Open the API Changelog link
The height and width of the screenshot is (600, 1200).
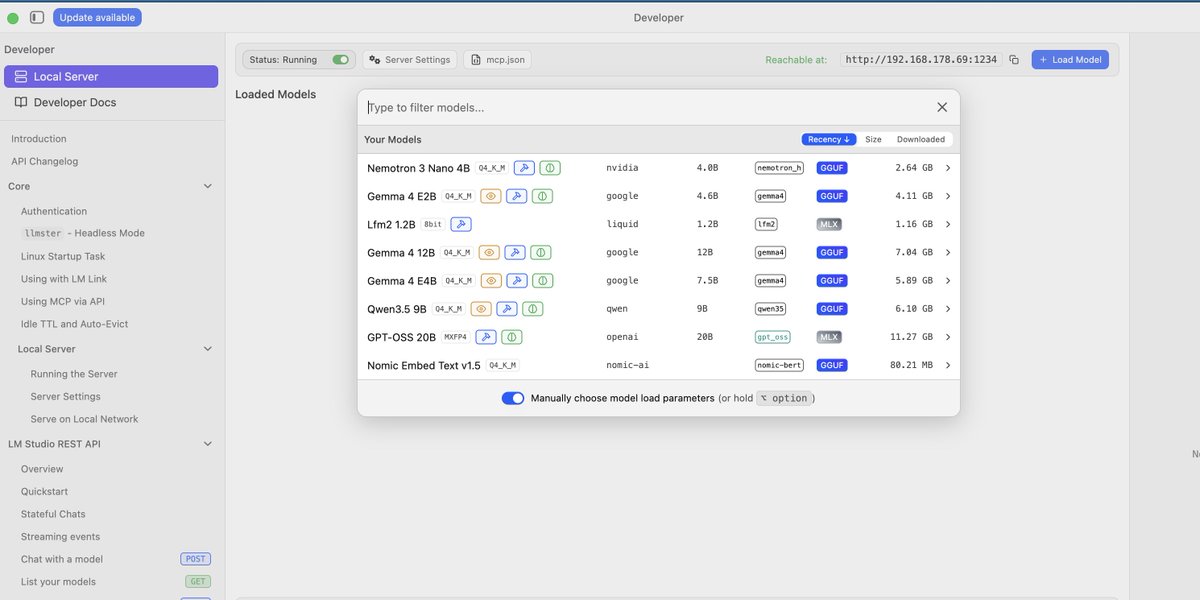click(x=45, y=161)
